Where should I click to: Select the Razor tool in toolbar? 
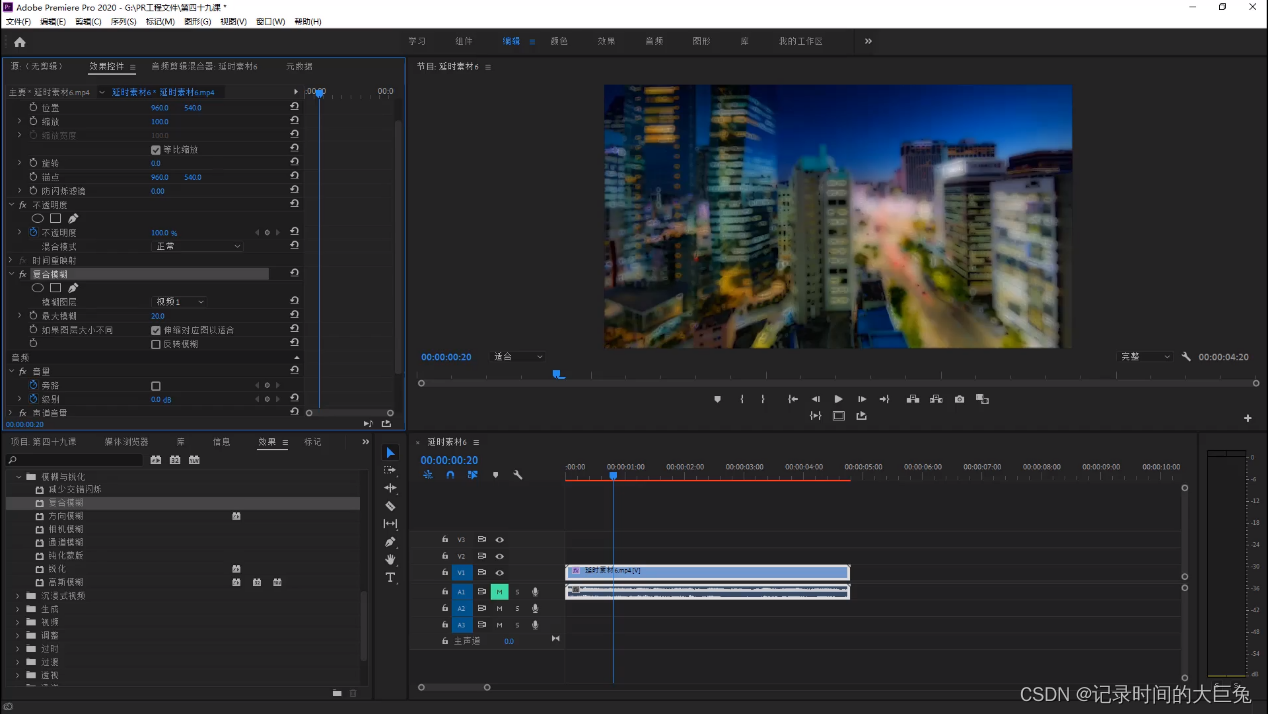(x=390, y=506)
